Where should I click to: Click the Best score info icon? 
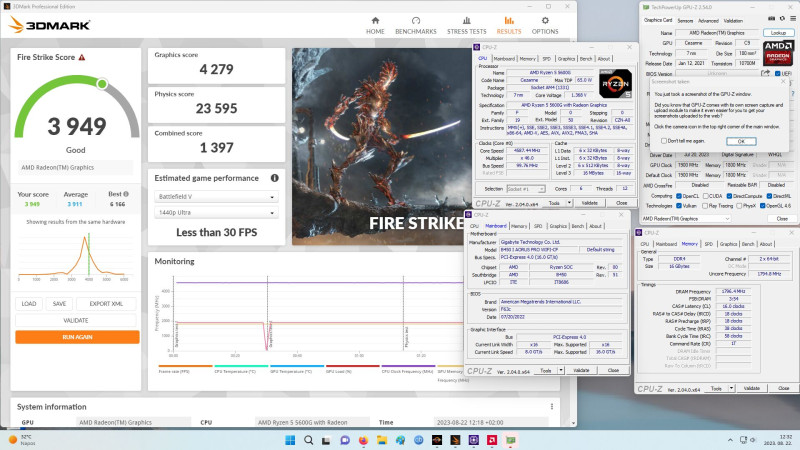pyautogui.click(x=126, y=194)
